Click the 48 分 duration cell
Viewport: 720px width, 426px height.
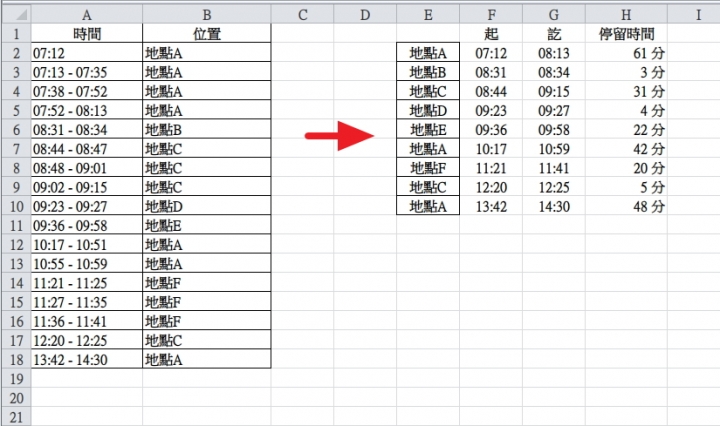tap(626, 206)
